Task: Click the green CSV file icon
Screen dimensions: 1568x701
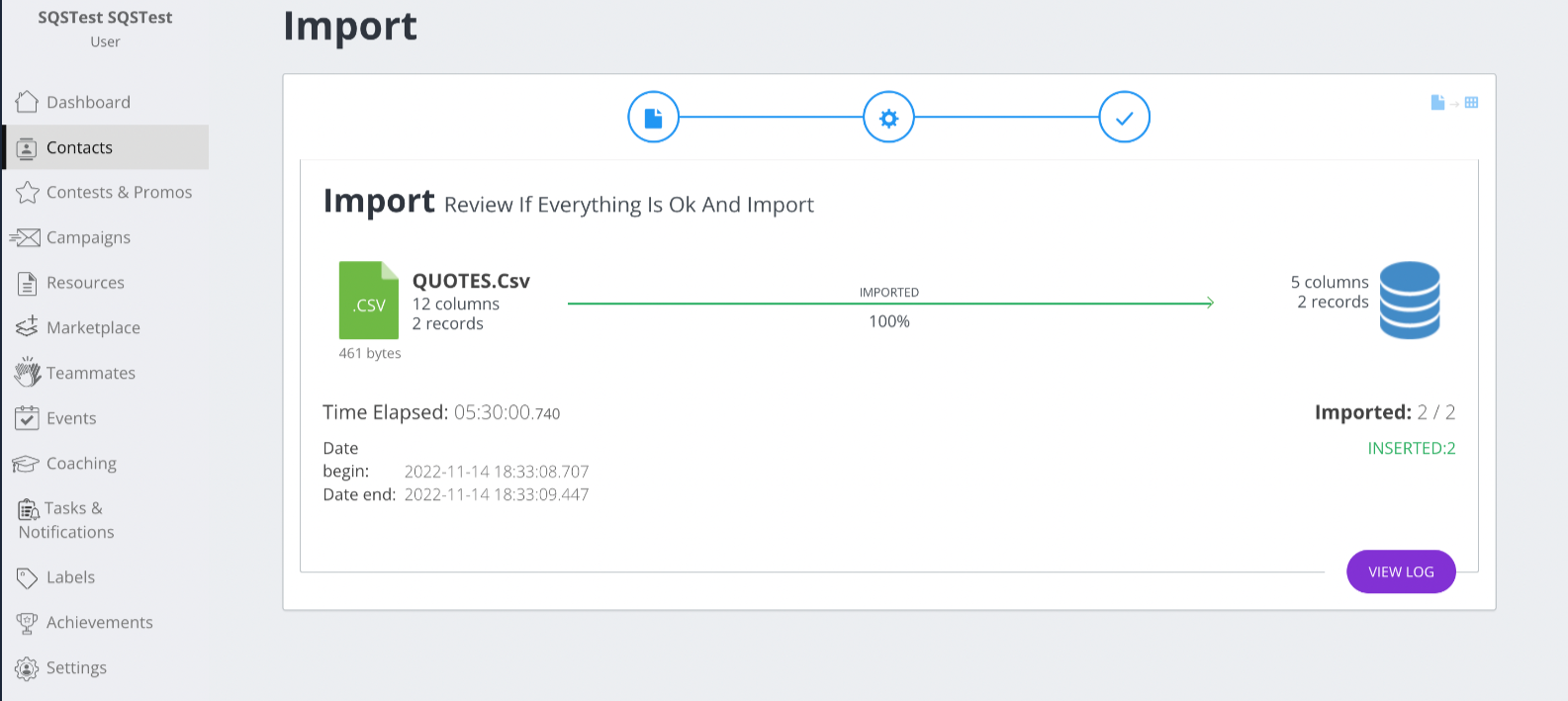Action: coord(368,300)
